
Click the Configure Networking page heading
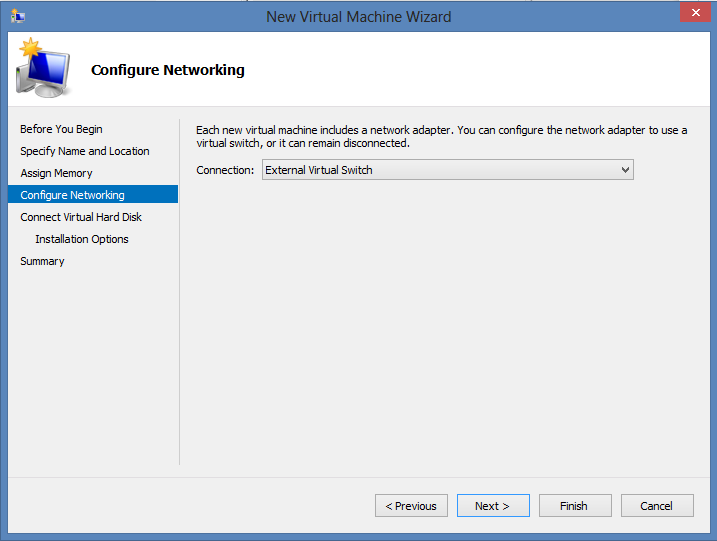point(168,70)
